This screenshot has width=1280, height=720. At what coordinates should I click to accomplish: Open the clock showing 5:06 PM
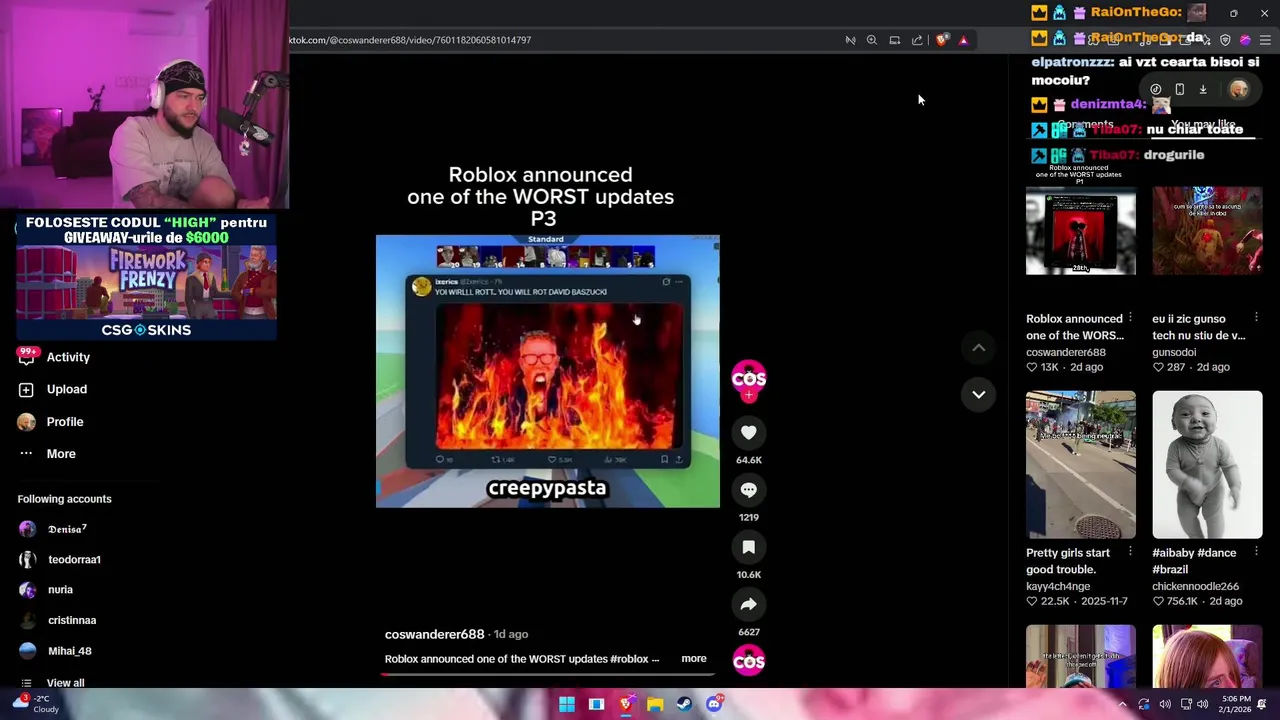tap(1236, 704)
